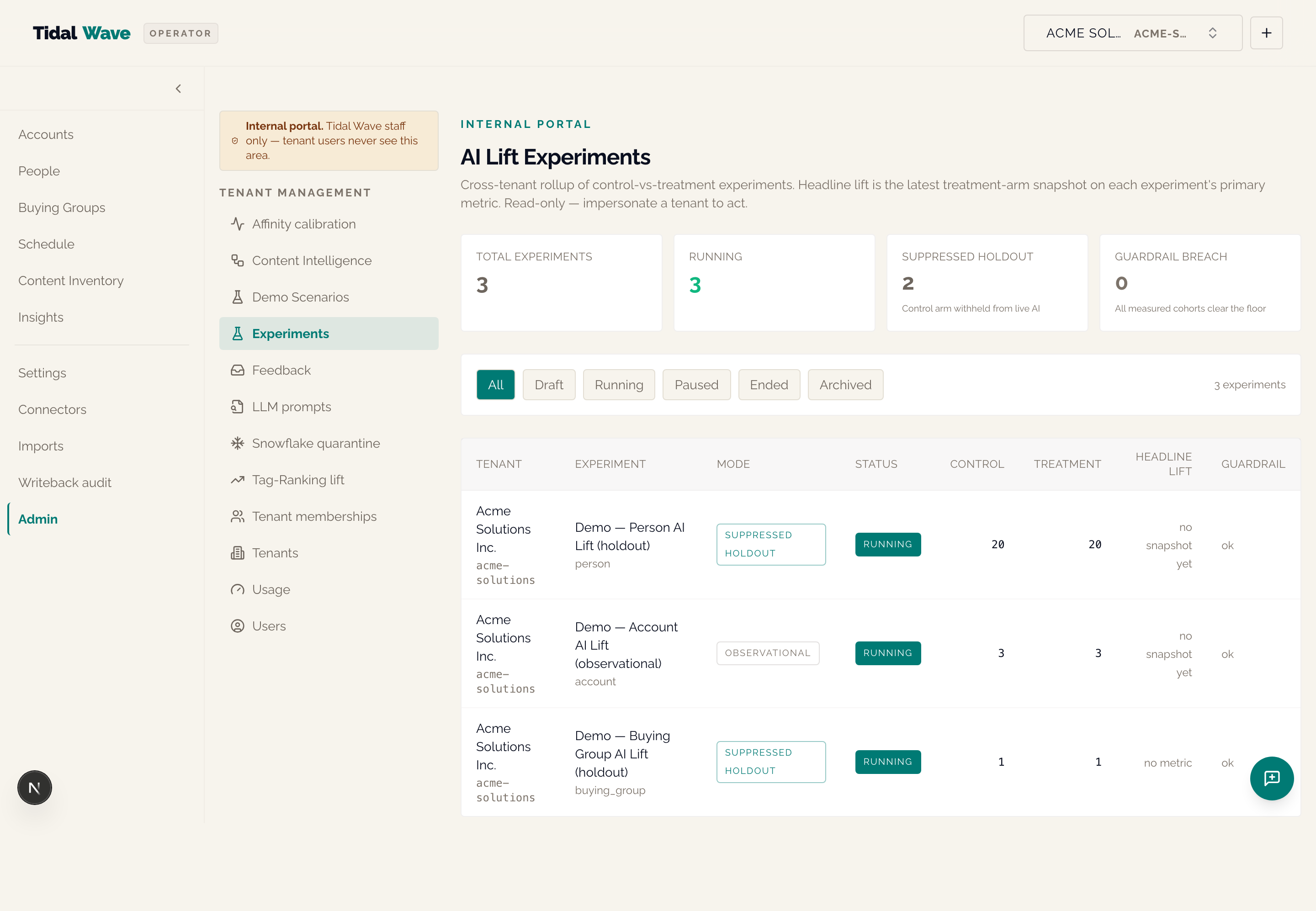Open Writeback audit page
The height and width of the screenshot is (911, 1316).
pos(64,482)
